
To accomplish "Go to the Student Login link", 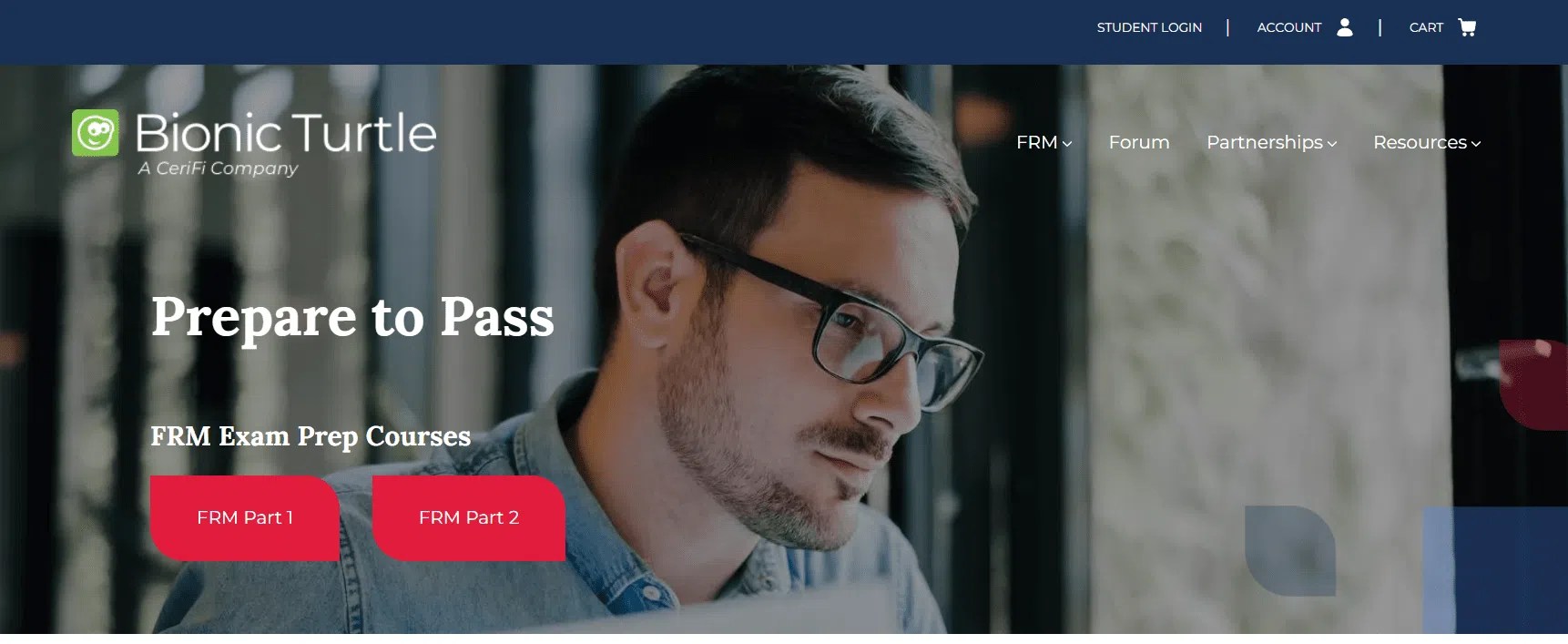I will [x=1149, y=27].
